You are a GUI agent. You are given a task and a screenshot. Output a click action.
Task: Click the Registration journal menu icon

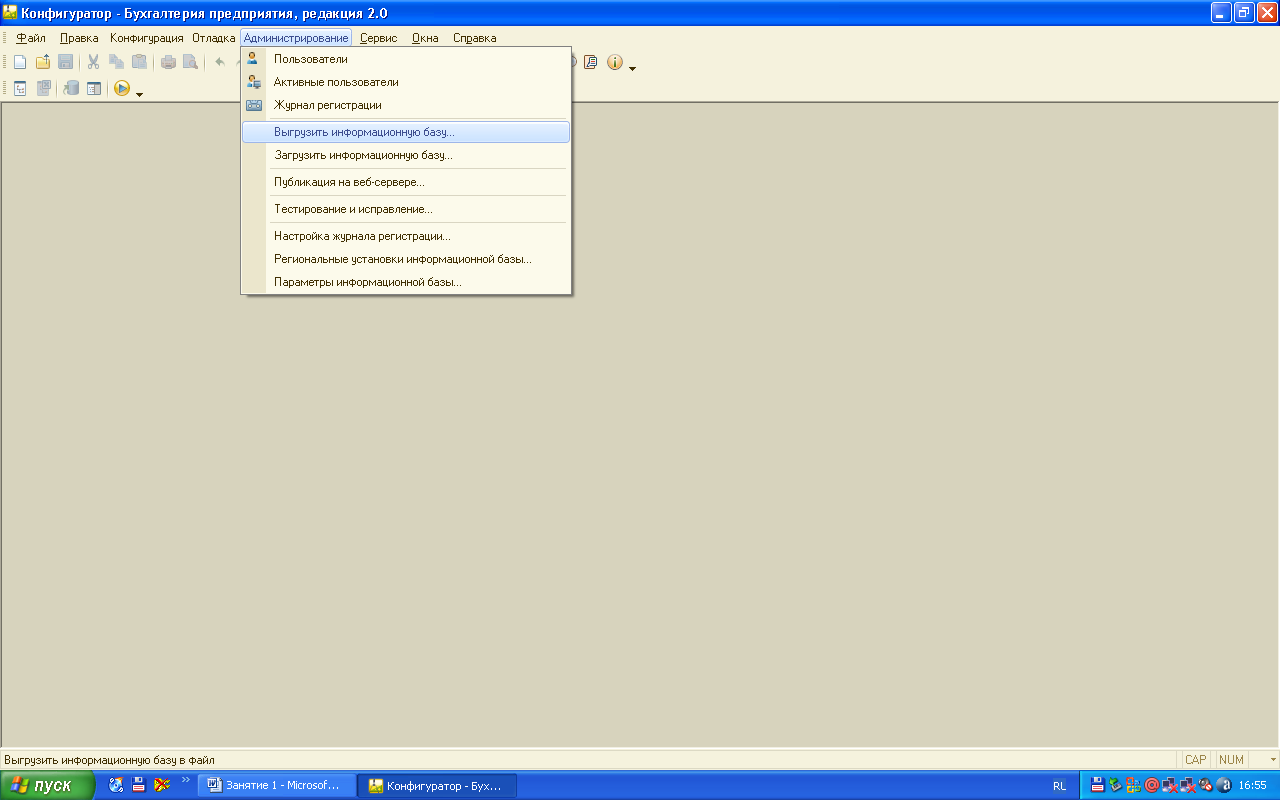point(254,105)
